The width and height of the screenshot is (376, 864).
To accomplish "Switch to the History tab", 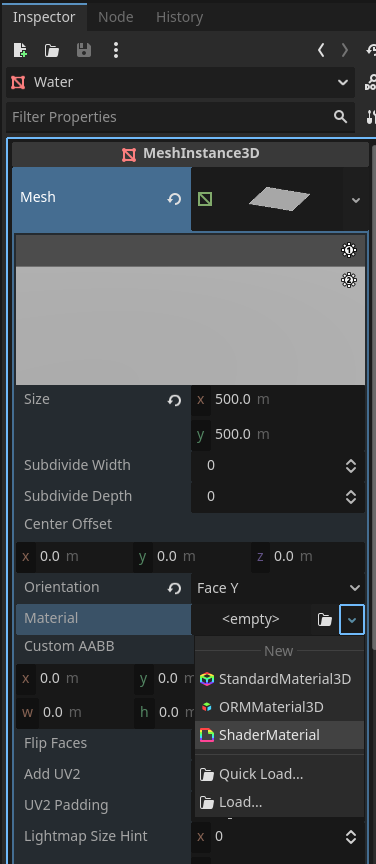I will (x=179, y=17).
